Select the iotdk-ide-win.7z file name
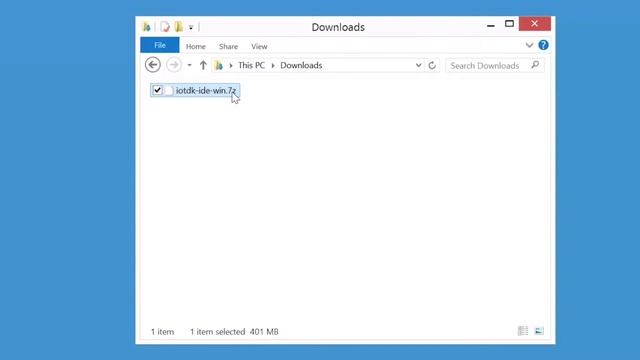The height and width of the screenshot is (360, 640). point(206,91)
